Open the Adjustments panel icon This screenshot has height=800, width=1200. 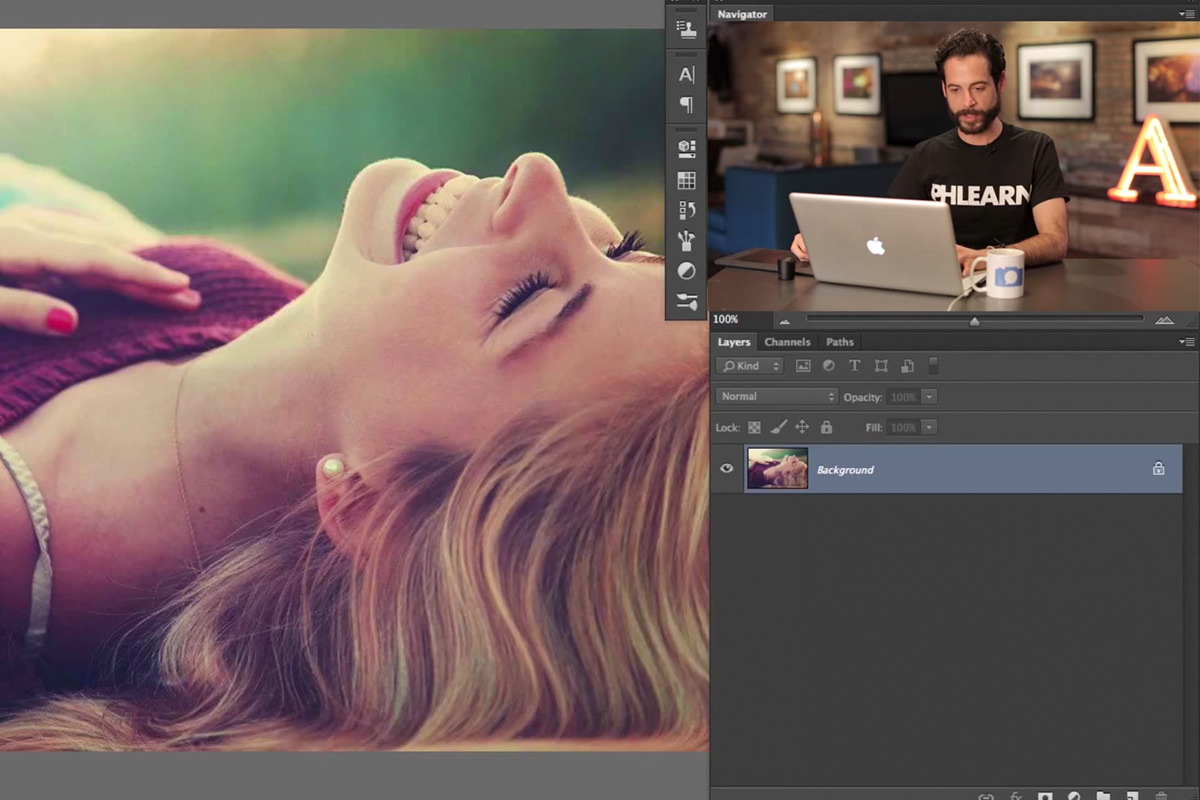click(x=686, y=271)
